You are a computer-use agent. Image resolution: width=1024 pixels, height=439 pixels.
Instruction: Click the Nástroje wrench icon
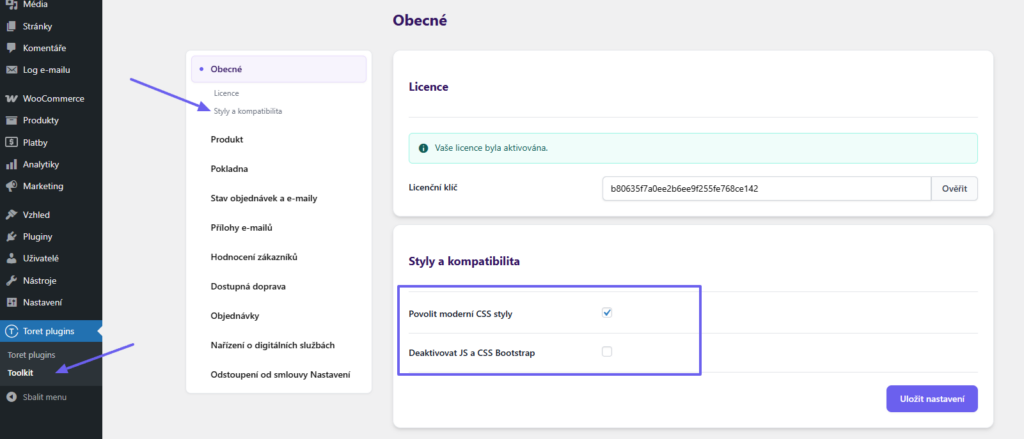pyautogui.click(x=11, y=280)
